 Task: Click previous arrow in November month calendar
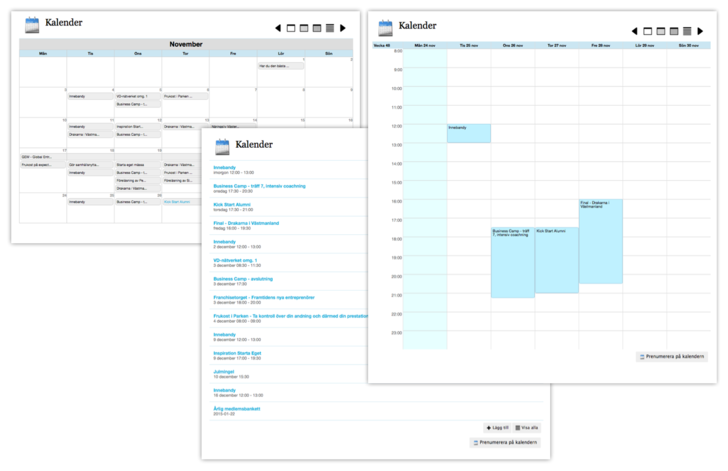point(278,28)
